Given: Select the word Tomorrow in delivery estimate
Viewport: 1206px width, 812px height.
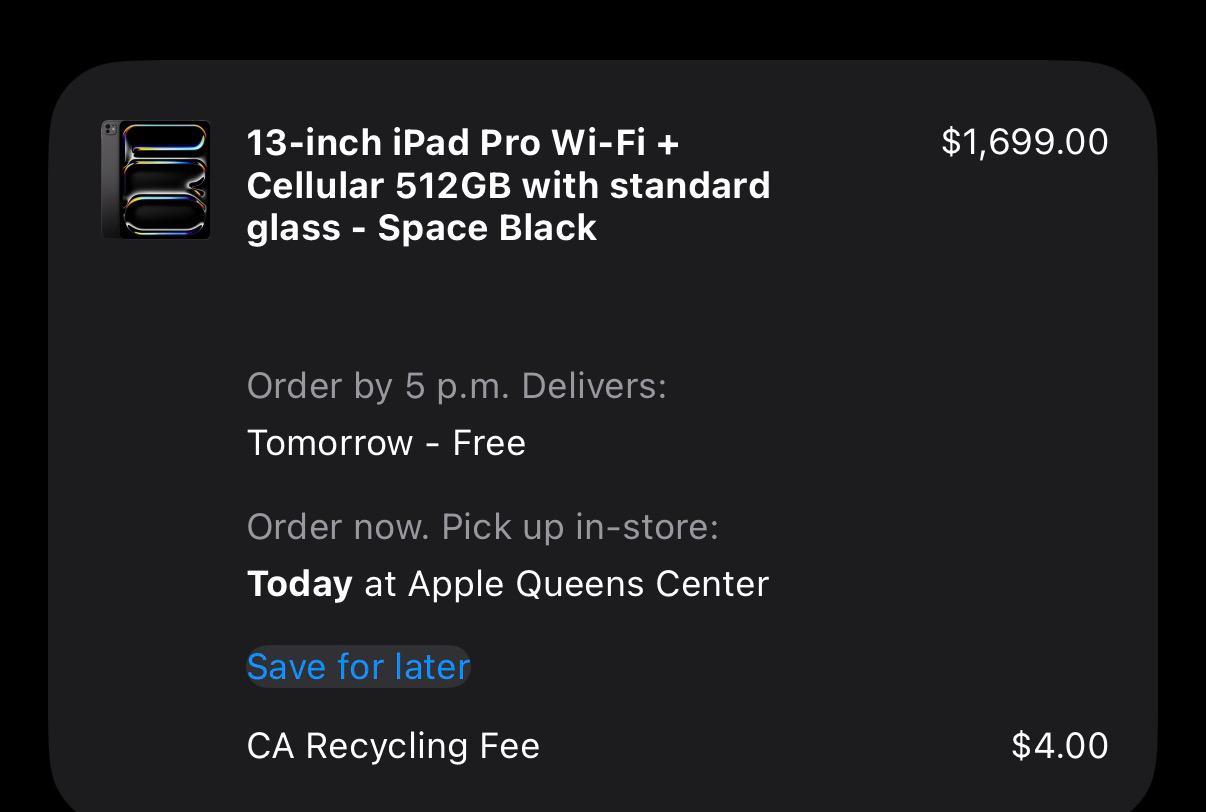Looking at the screenshot, I should (330, 443).
